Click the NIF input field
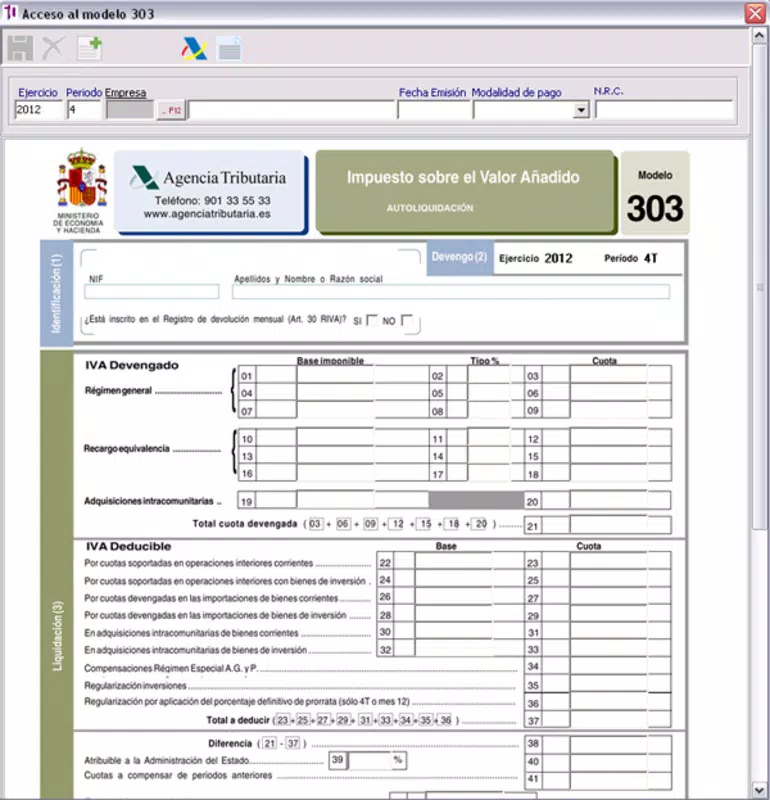The height and width of the screenshot is (800, 770). (152, 292)
